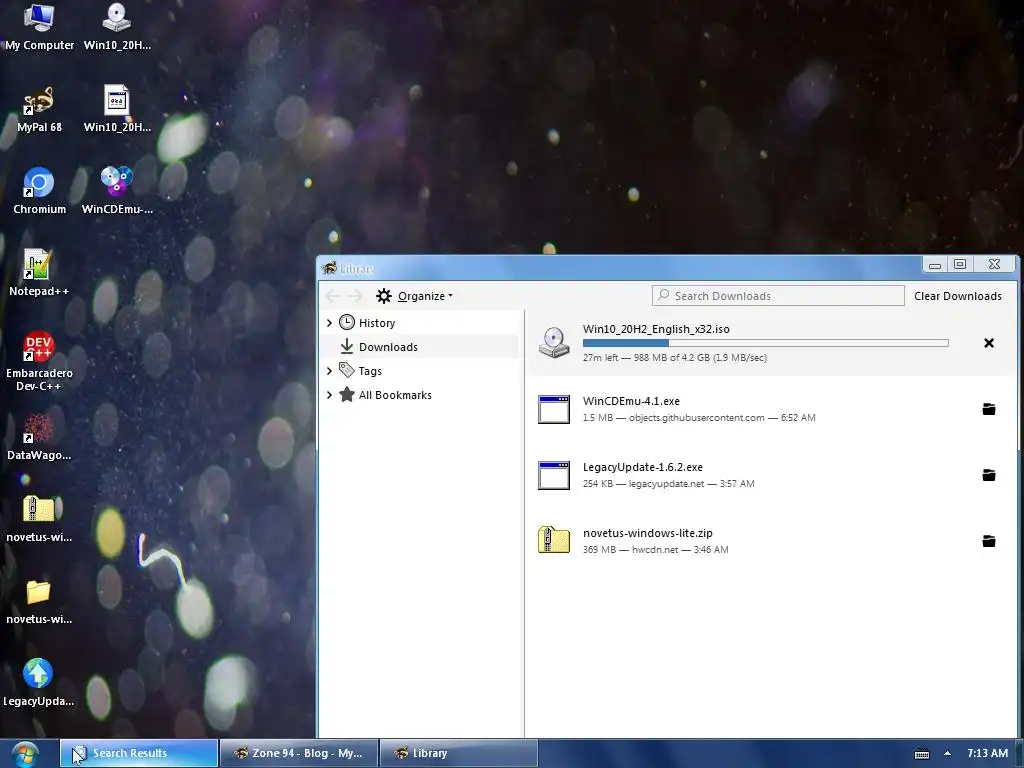Click the novetus-windows-lite.zip file icon in list
The image size is (1024, 768).
coord(554,540)
